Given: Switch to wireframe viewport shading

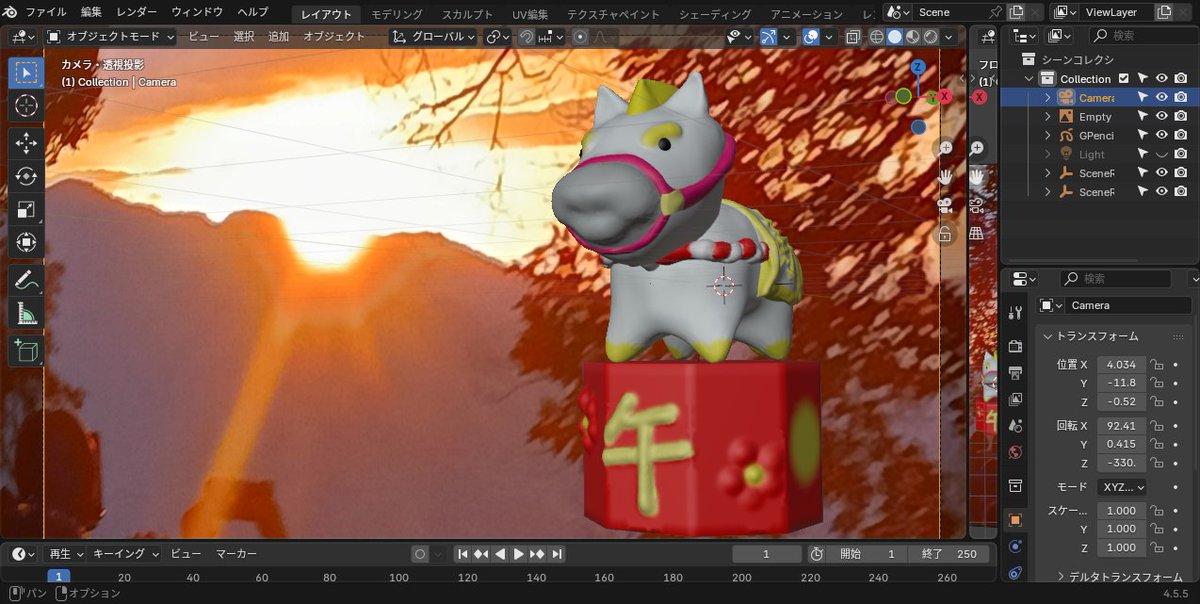Looking at the screenshot, I should click(x=877, y=36).
